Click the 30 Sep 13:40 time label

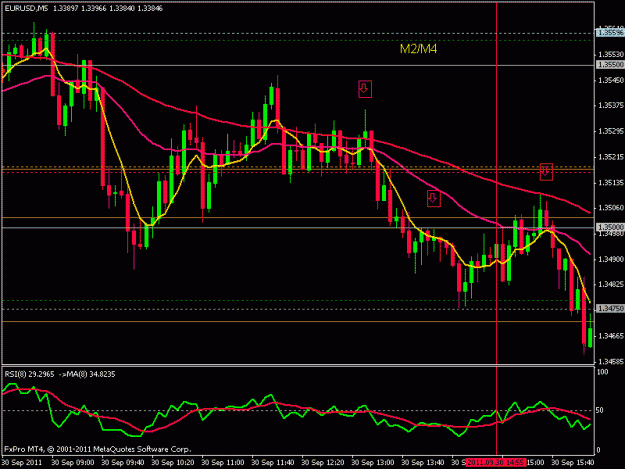(x=423, y=463)
